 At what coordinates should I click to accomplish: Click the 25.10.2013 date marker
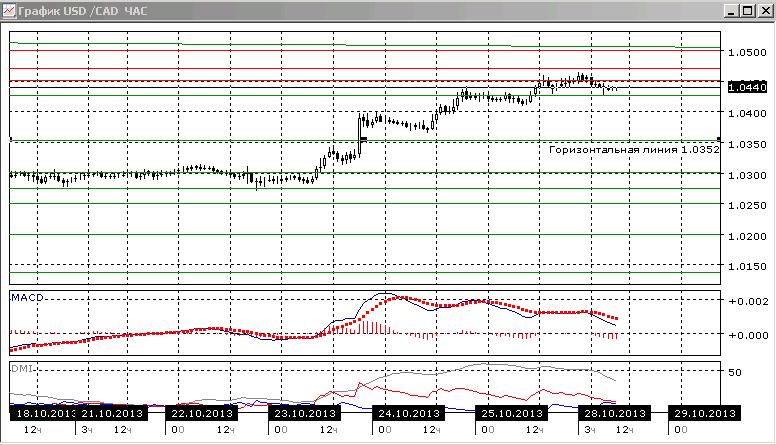point(511,413)
